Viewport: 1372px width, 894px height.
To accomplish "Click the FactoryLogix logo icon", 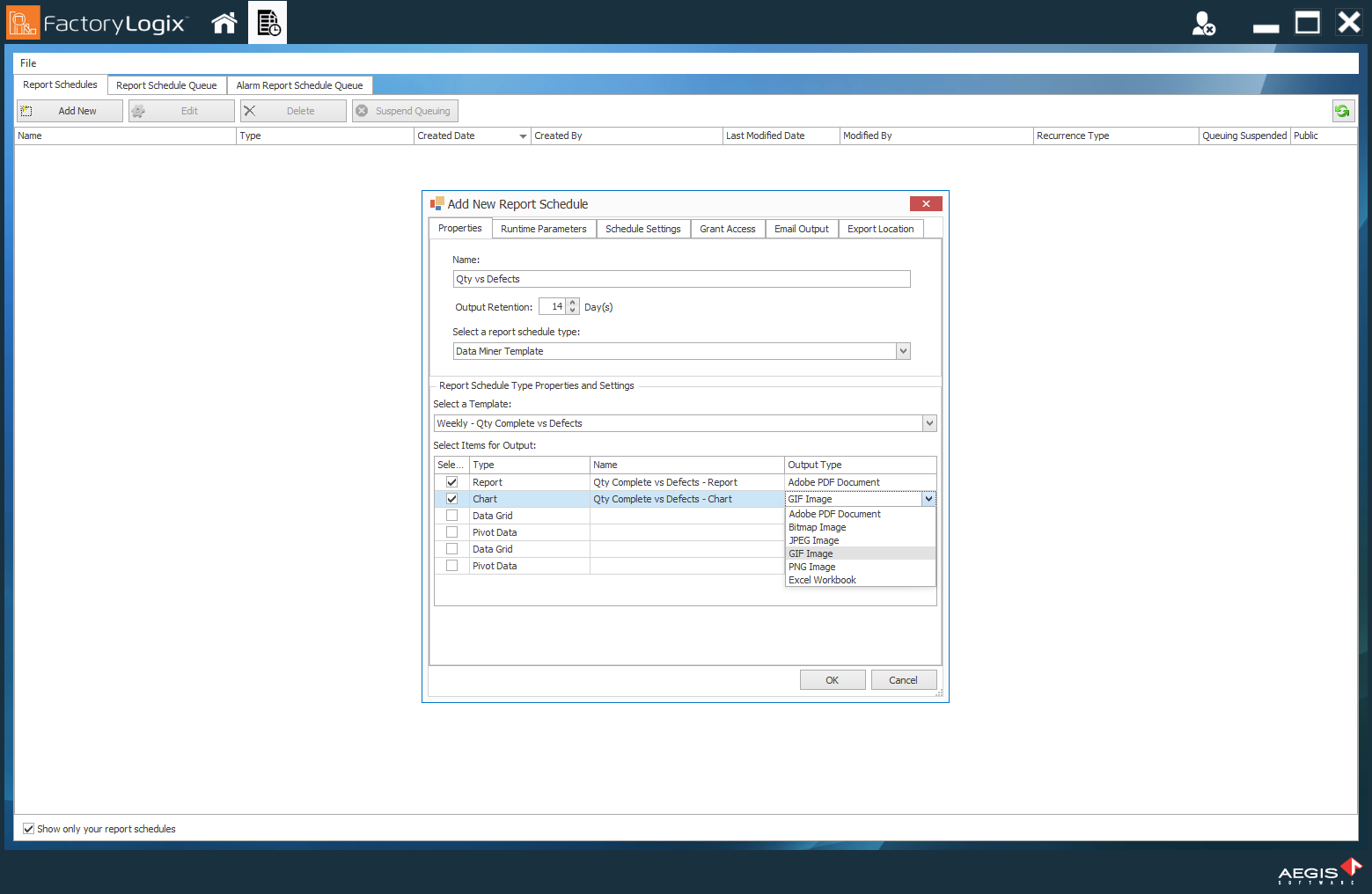I will tap(23, 23).
